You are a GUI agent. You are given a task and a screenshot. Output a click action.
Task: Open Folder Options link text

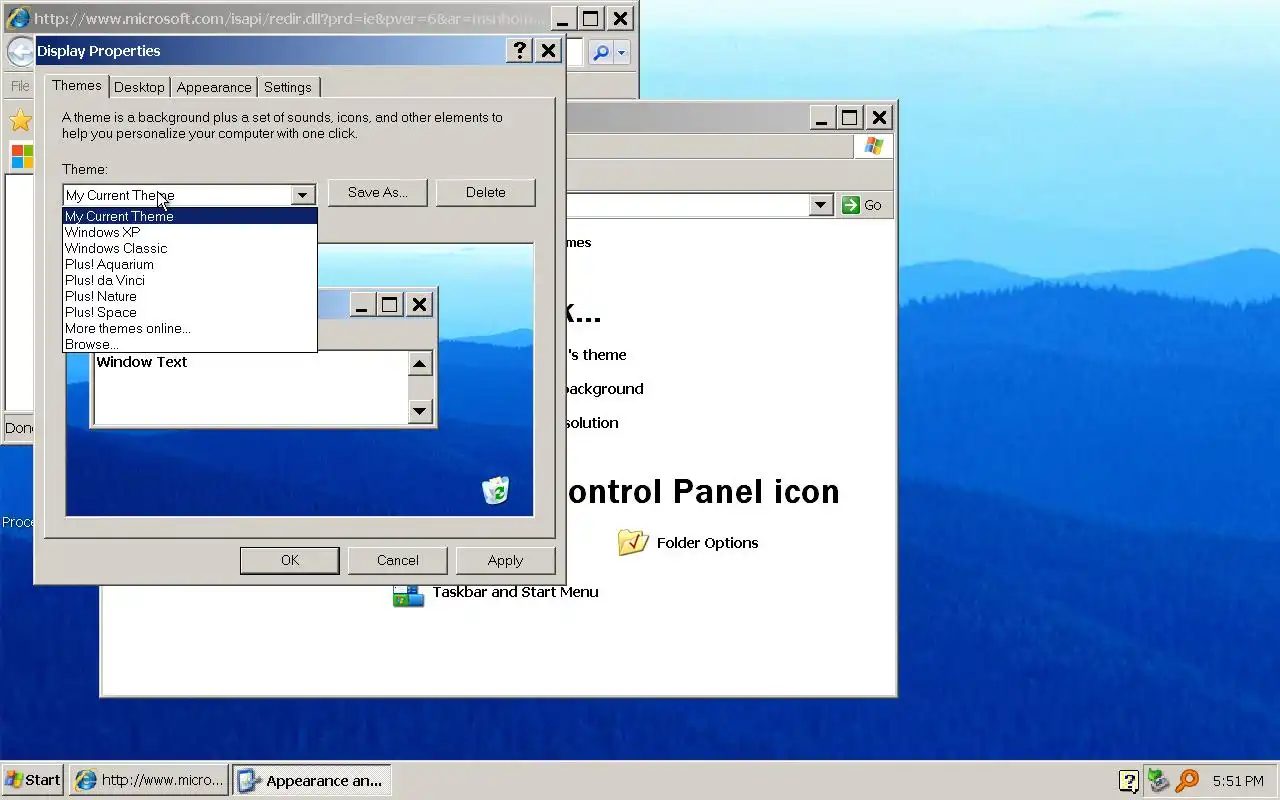(707, 543)
